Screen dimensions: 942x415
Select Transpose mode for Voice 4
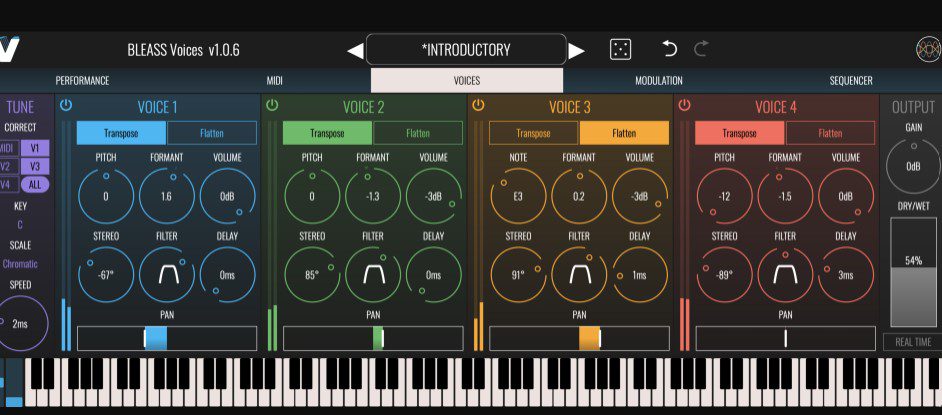pos(740,133)
